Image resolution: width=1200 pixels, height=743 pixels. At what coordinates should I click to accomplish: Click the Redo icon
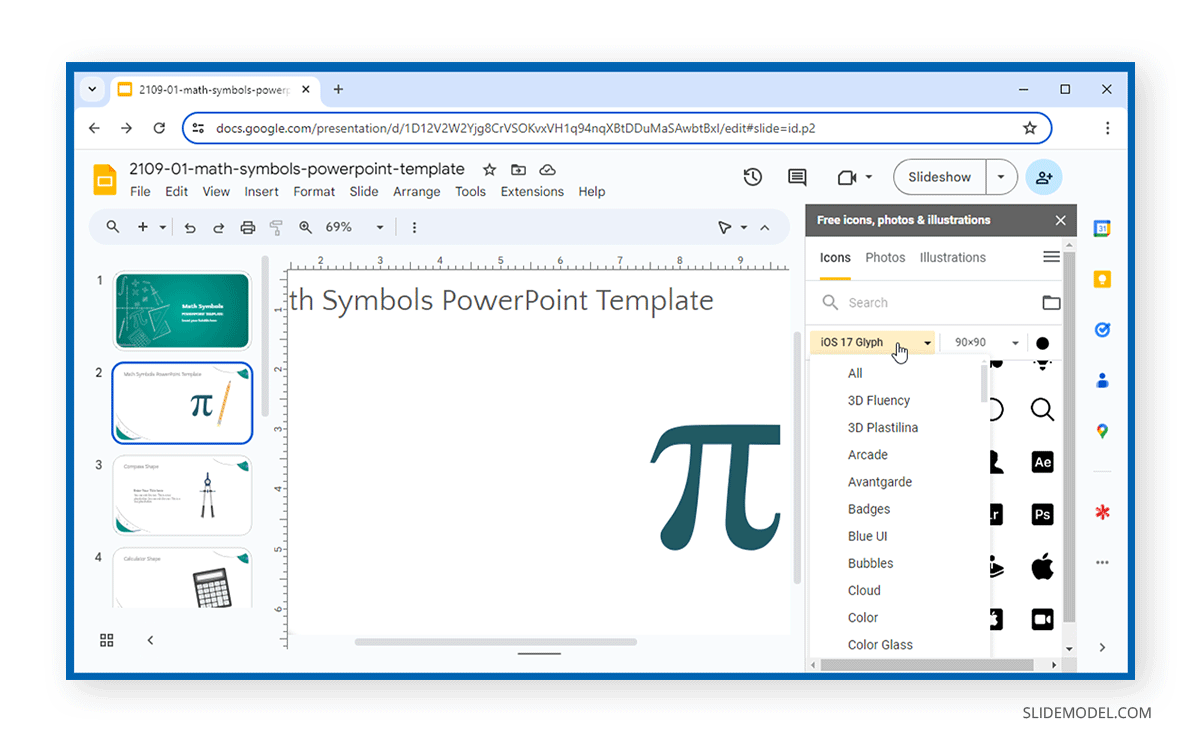coord(218,227)
